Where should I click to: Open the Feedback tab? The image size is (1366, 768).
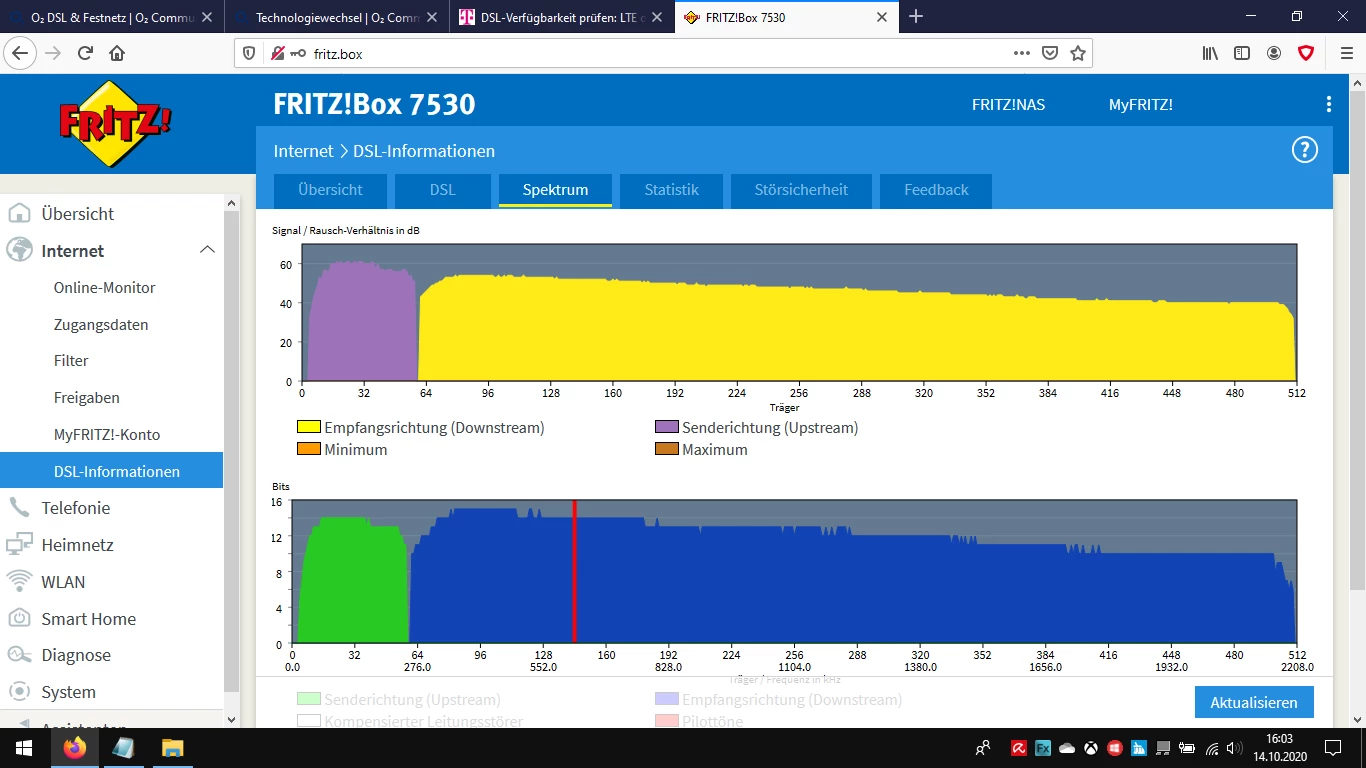(x=936, y=190)
